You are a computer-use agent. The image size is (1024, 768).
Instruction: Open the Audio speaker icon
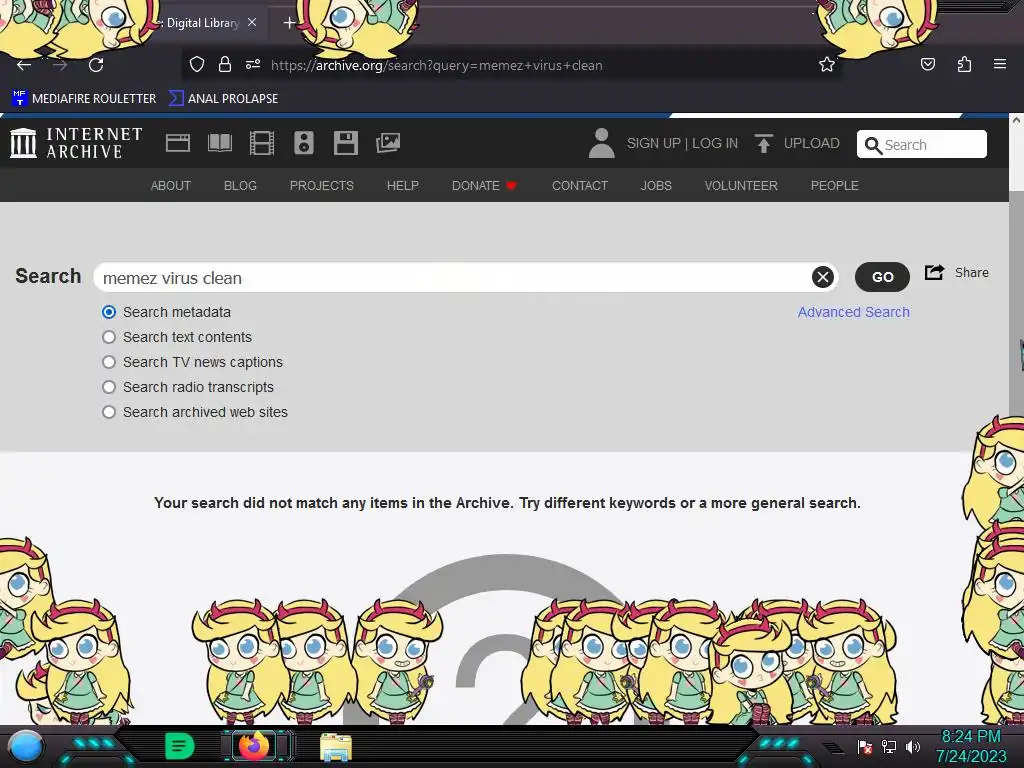tap(304, 143)
